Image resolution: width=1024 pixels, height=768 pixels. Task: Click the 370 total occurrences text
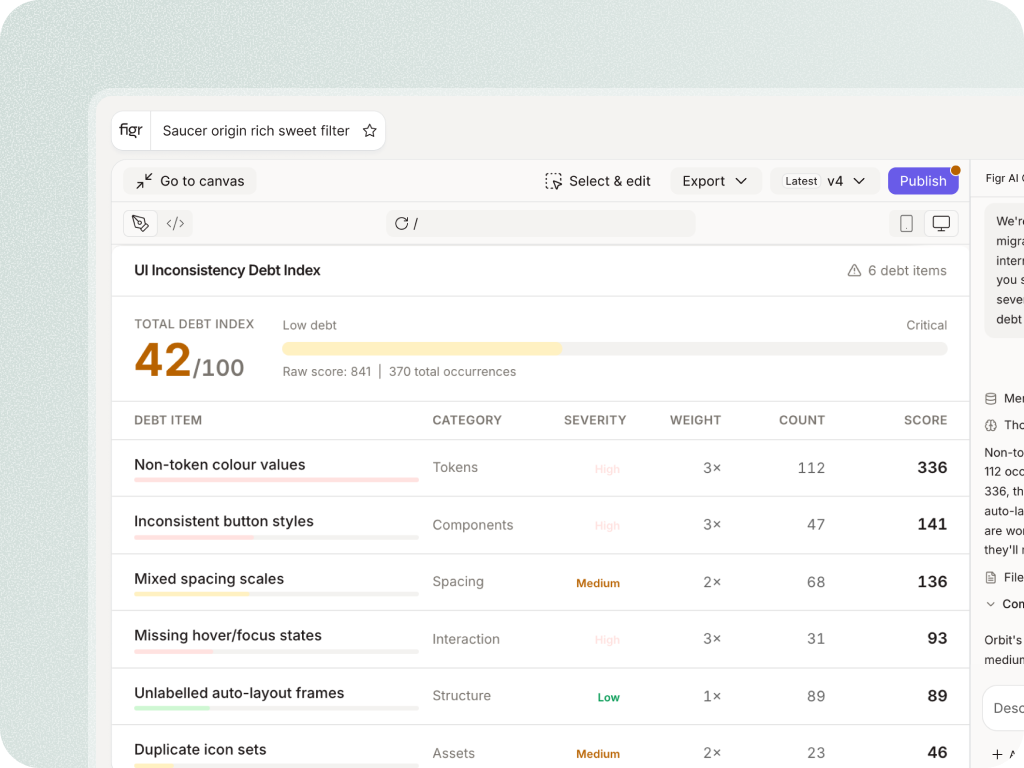pyautogui.click(x=453, y=372)
